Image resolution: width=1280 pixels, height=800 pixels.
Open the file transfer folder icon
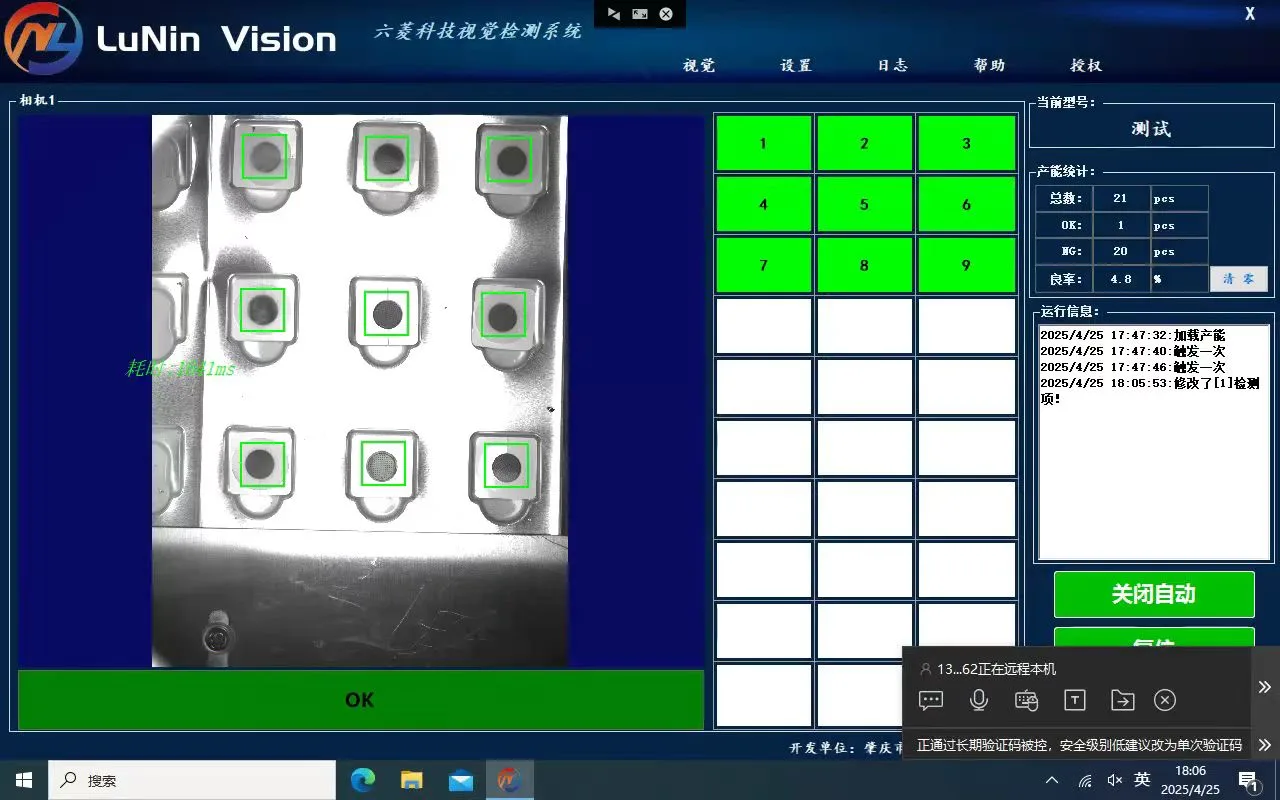coord(1122,700)
